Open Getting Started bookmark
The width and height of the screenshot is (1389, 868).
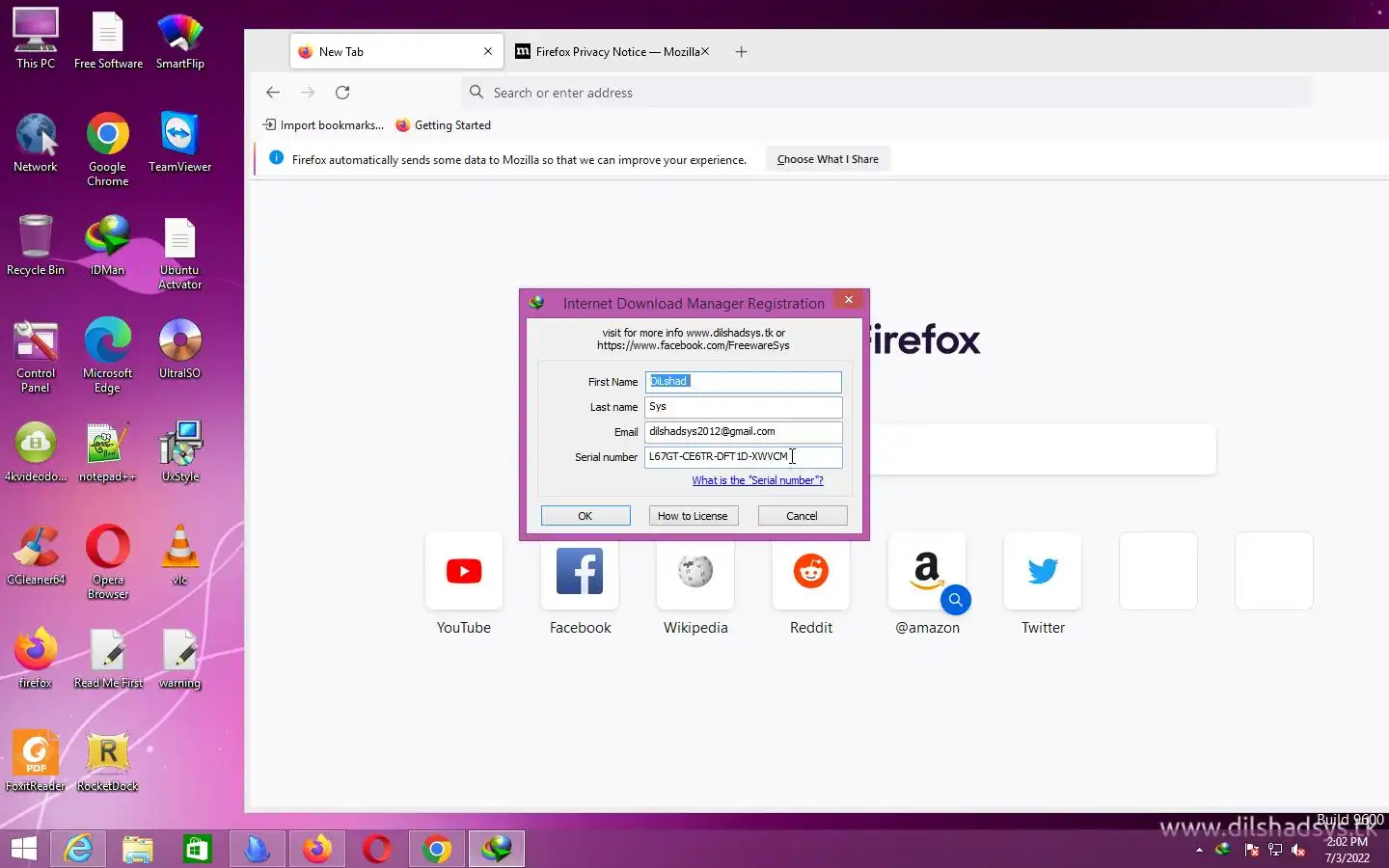point(444,125)
